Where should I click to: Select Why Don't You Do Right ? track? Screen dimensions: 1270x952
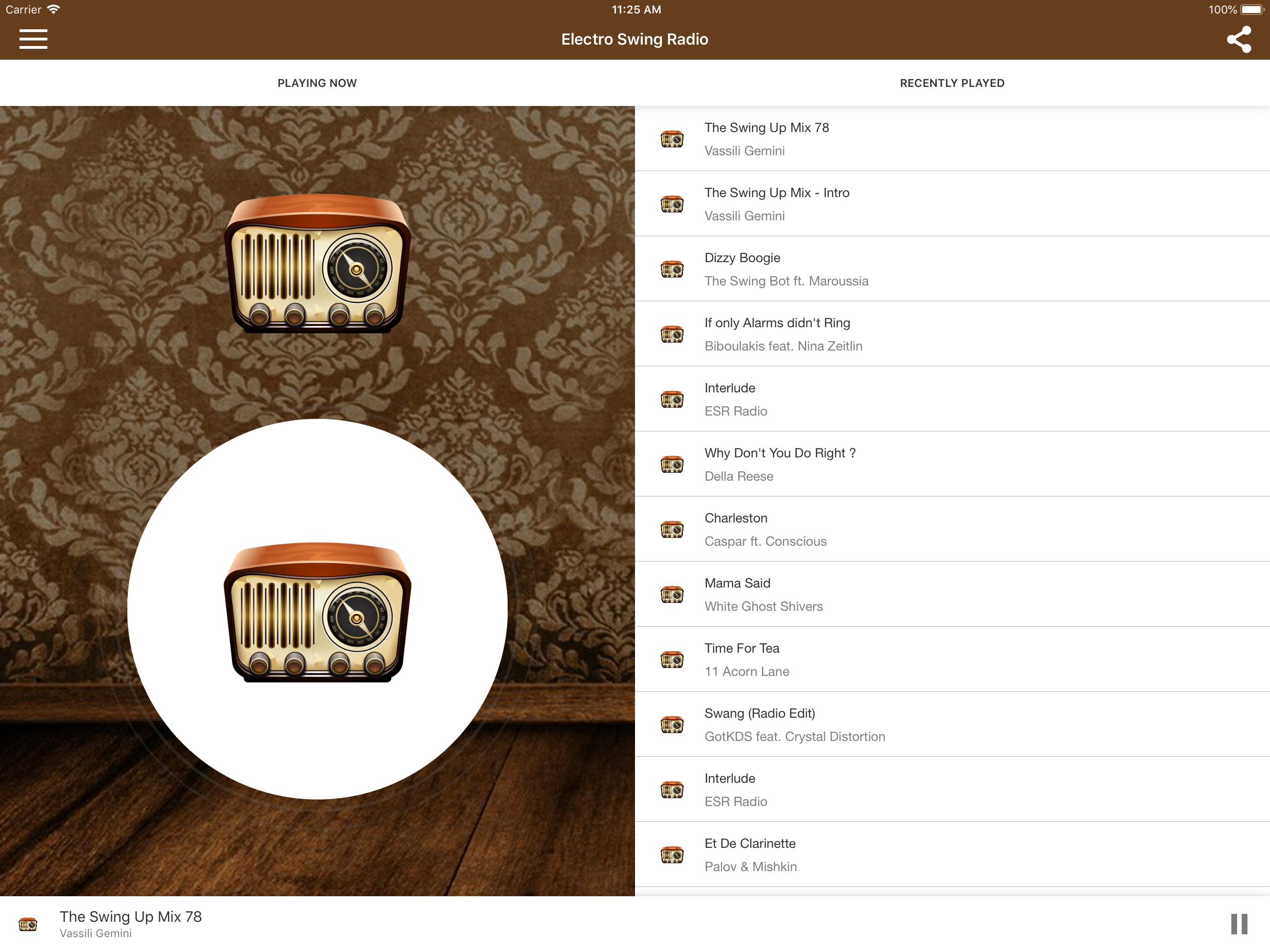click(780, 453)
